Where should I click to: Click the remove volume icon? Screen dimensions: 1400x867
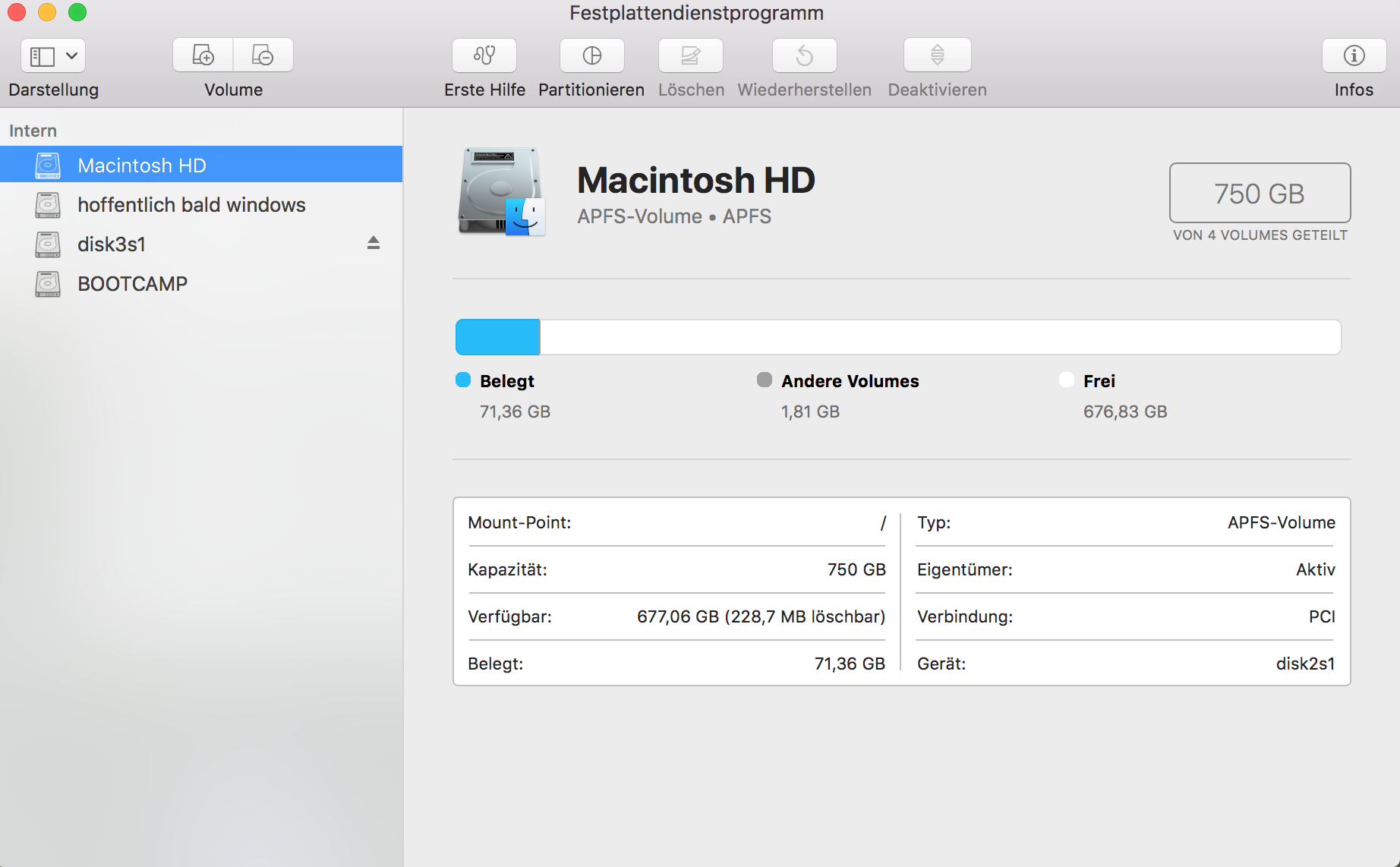pos(263,55)
